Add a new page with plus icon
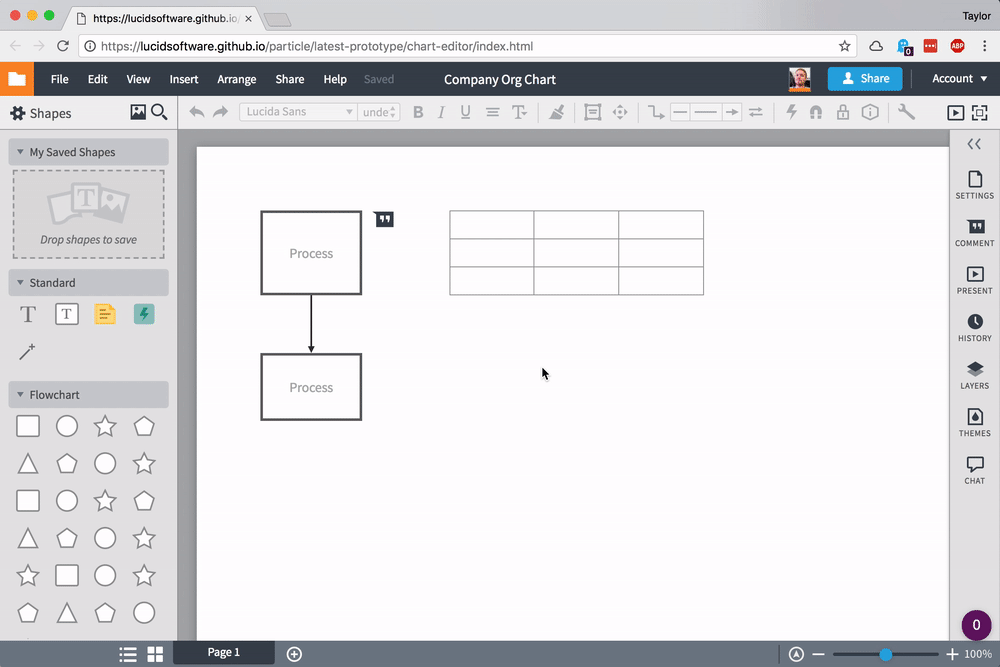 [294, 654]
